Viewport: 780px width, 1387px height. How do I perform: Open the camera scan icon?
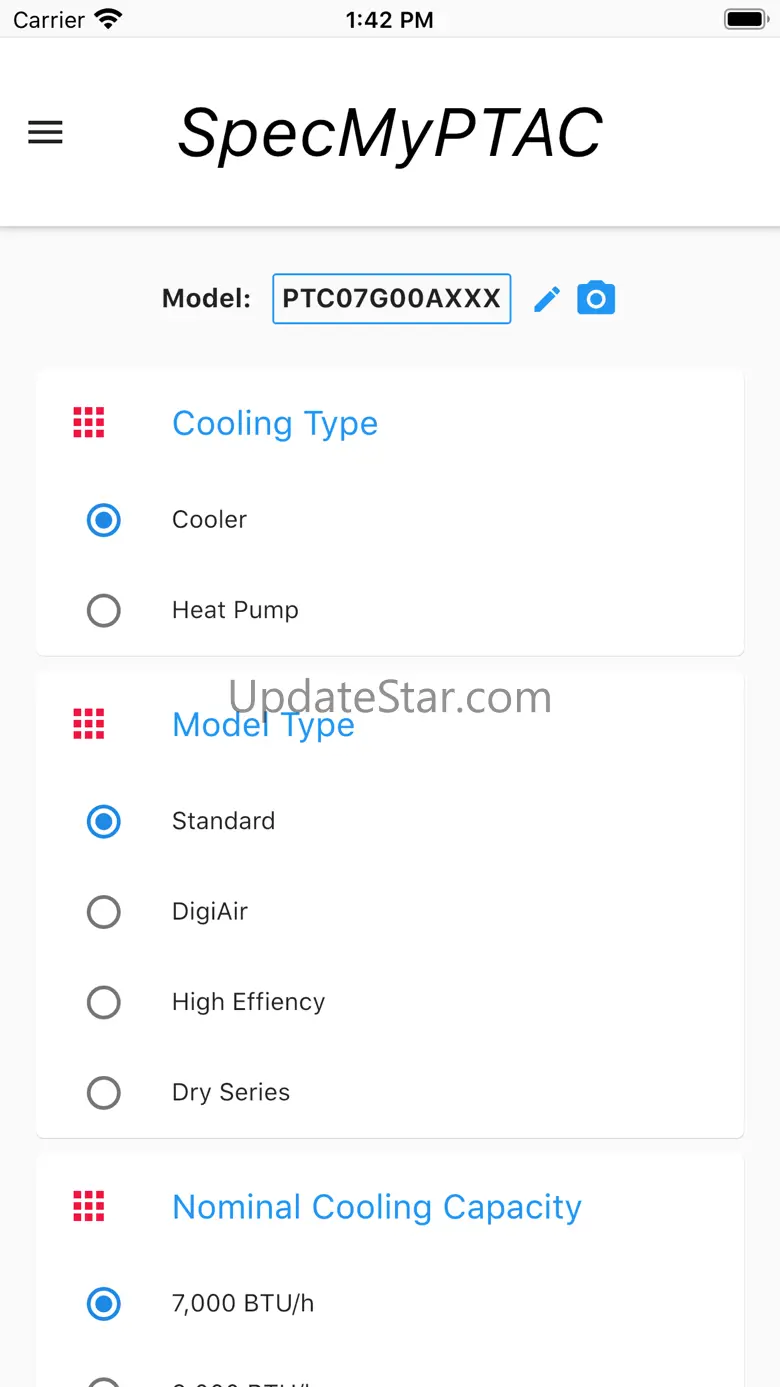(x=596, y=298)
